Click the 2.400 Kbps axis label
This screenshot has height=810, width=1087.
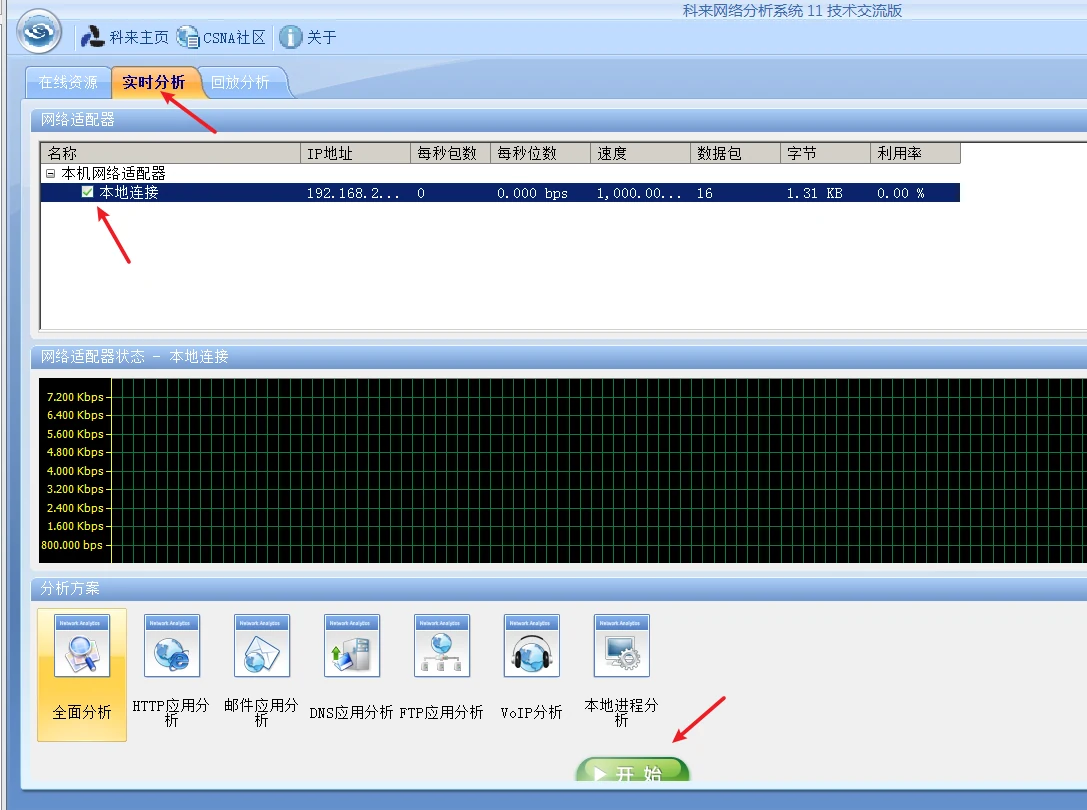coord(75,508)
